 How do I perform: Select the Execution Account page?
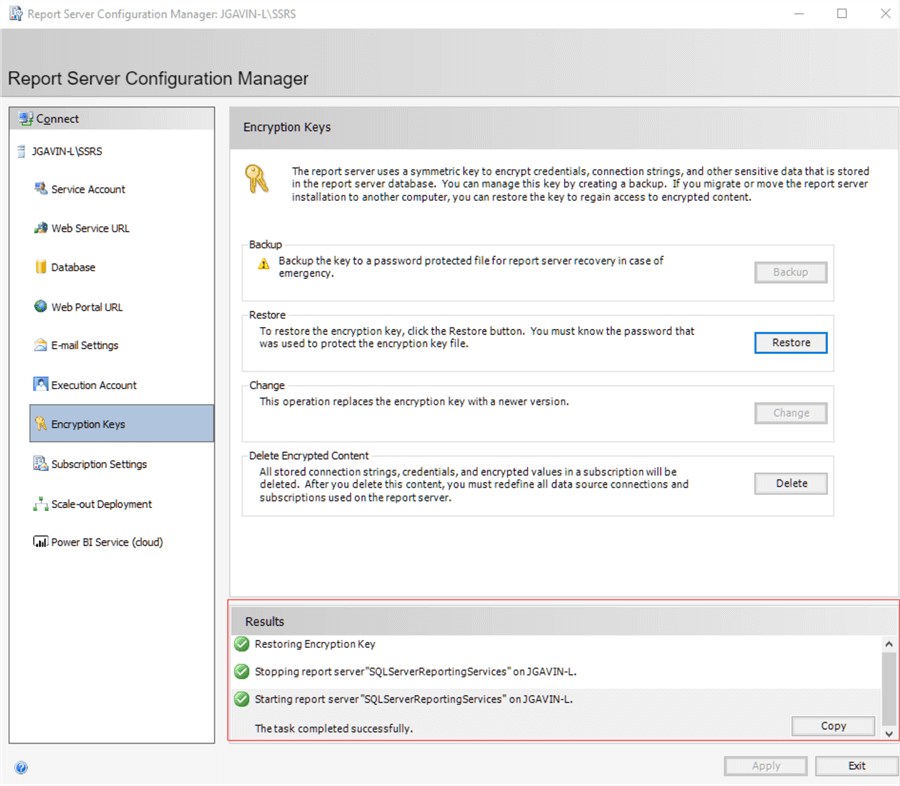[x=94, y=385]
